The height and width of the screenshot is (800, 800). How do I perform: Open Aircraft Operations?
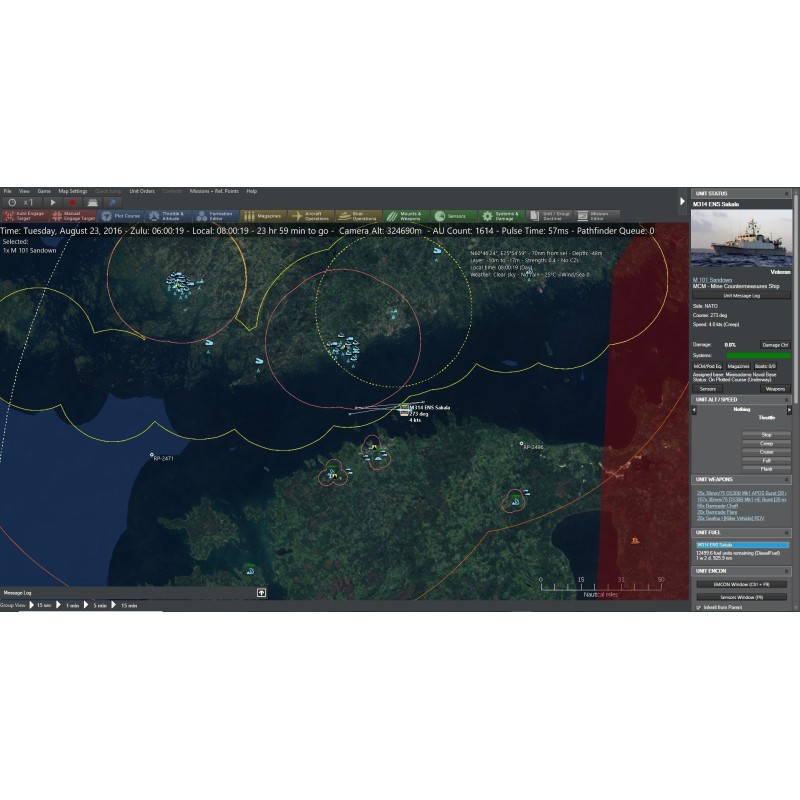point(311,215)
